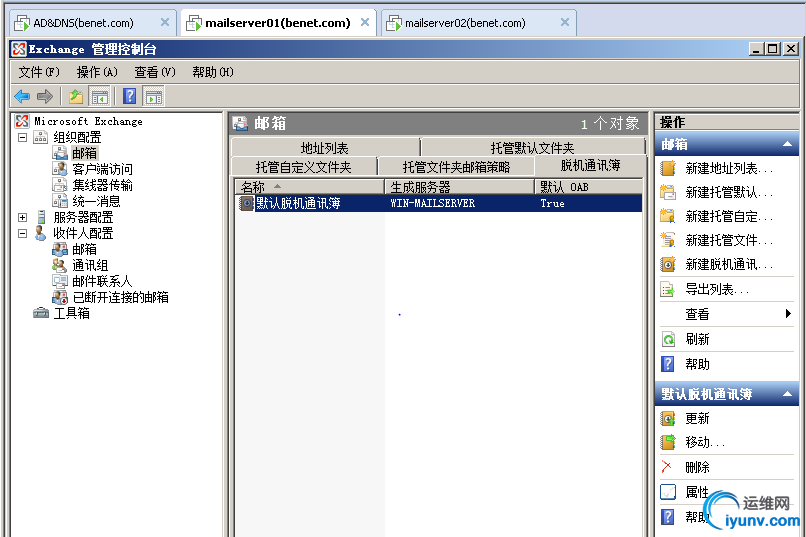
Task: Select 邮箱 under 收件人配置
Action: [x=84, y=249]
